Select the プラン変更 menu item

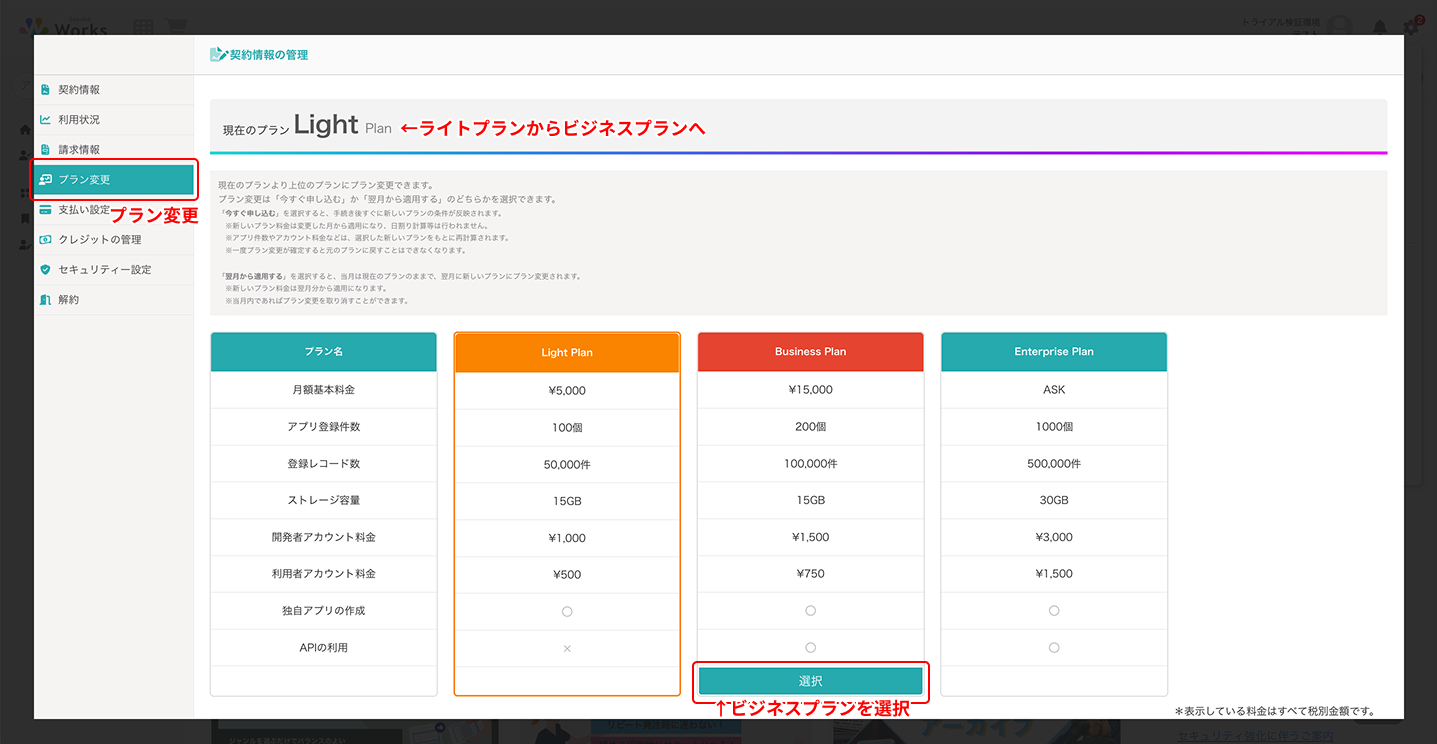point(113,180)
